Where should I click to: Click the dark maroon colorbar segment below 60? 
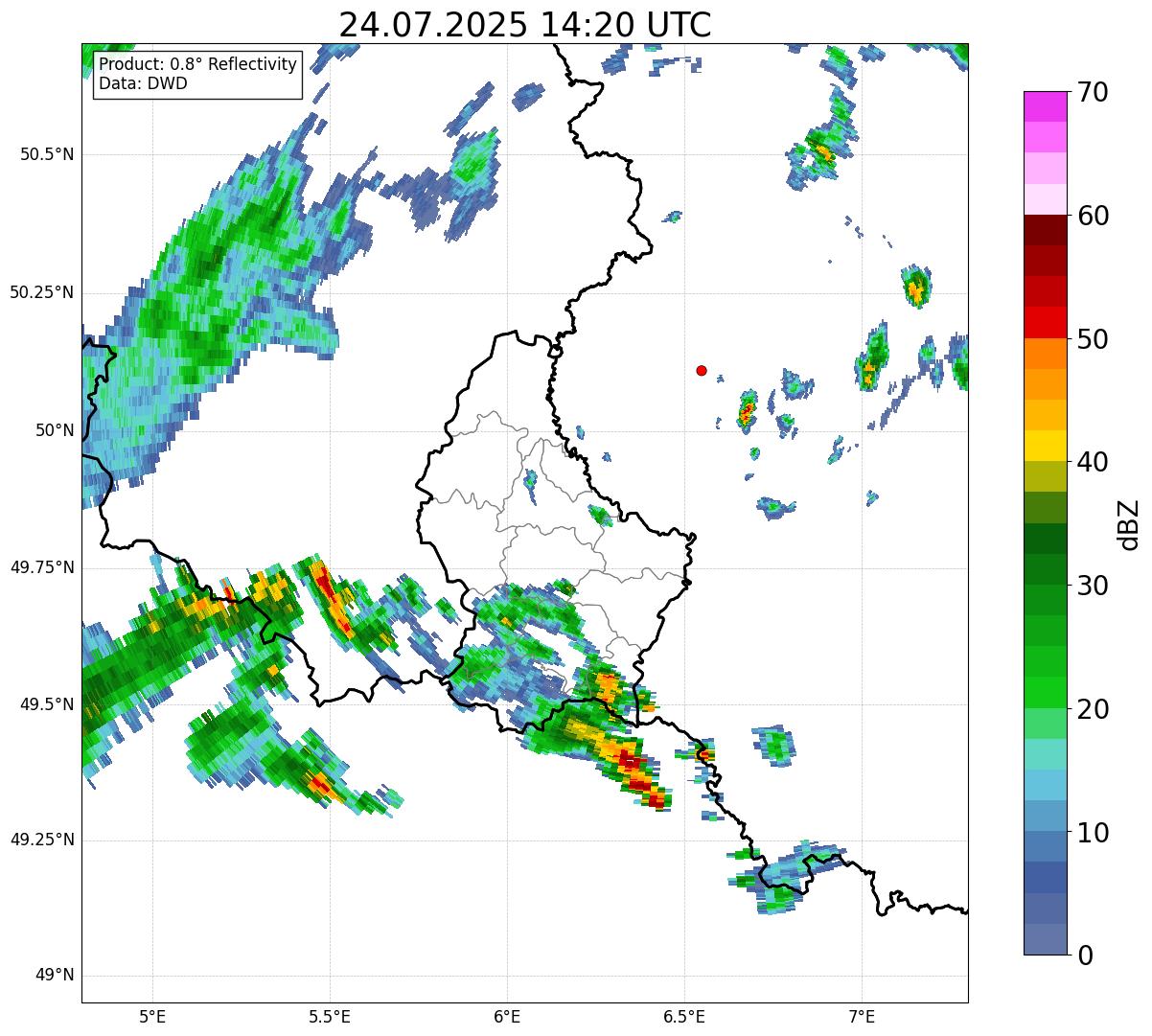point(1045,230)
